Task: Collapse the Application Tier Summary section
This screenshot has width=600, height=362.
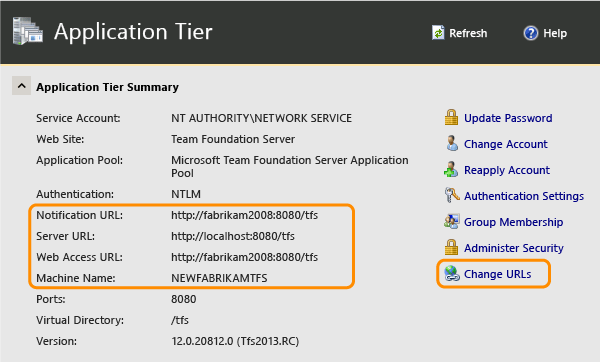Action: coord(21,86)
